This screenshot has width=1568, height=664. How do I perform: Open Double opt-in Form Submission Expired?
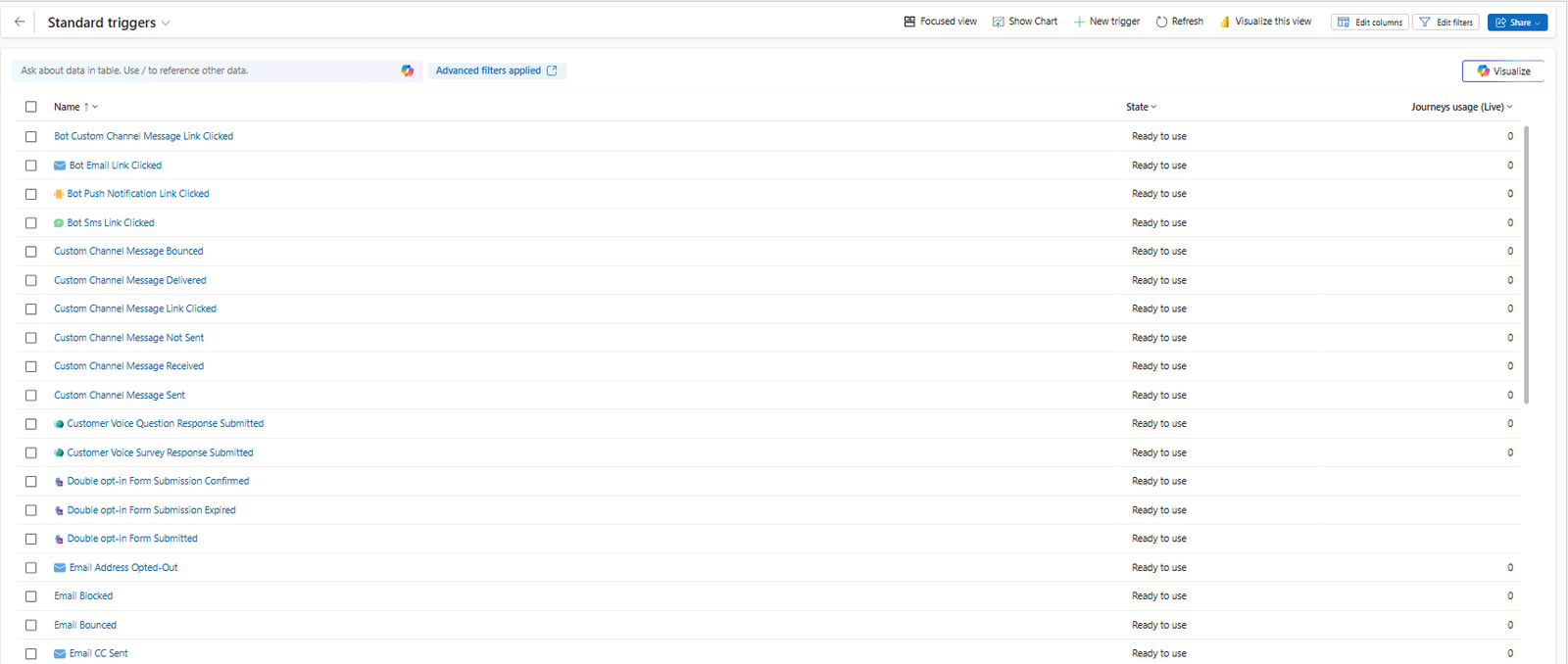click(151, 510)
